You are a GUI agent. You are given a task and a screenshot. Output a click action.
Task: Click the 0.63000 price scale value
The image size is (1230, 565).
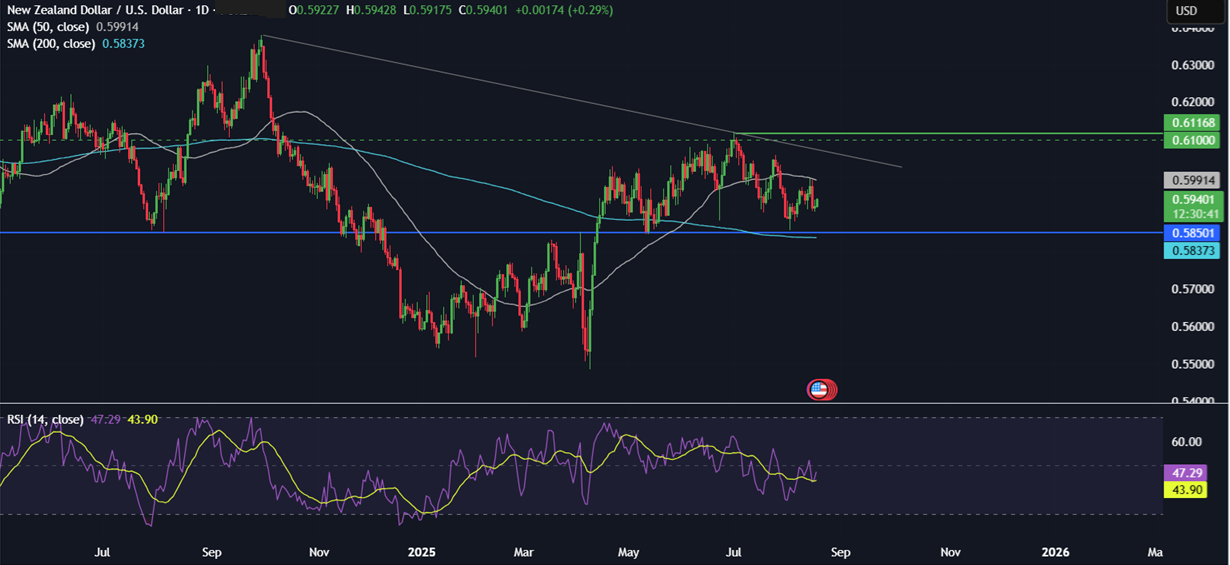click(1192, 65)
